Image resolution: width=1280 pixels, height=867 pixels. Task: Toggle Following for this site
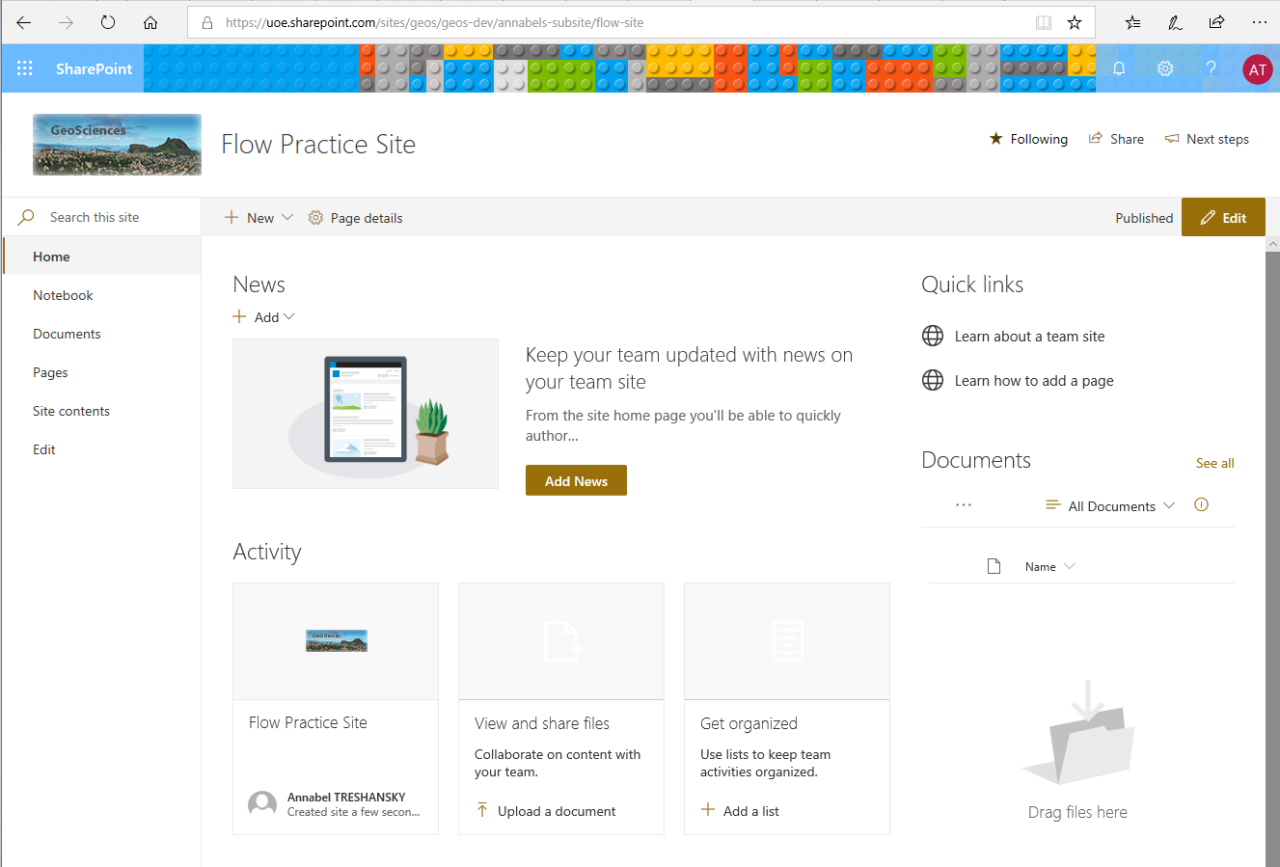click(1028, 139)
